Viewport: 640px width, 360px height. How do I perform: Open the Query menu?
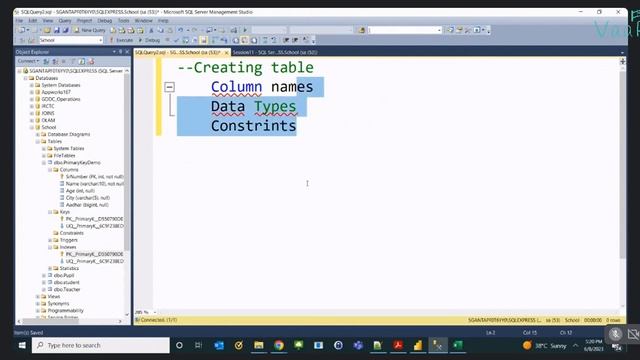point(65,20)
